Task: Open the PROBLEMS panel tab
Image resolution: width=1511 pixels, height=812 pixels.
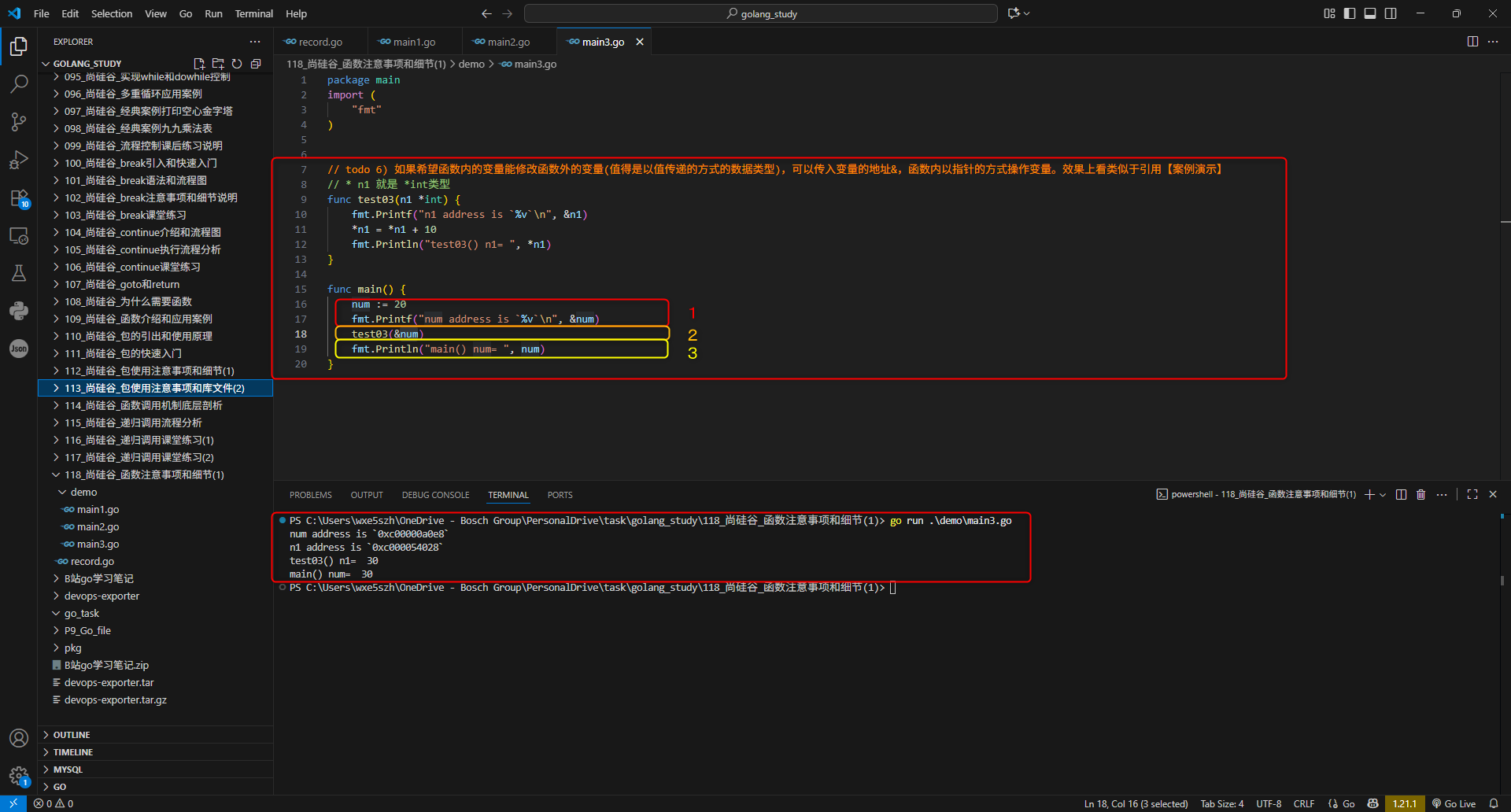Action: click(311, 495)
